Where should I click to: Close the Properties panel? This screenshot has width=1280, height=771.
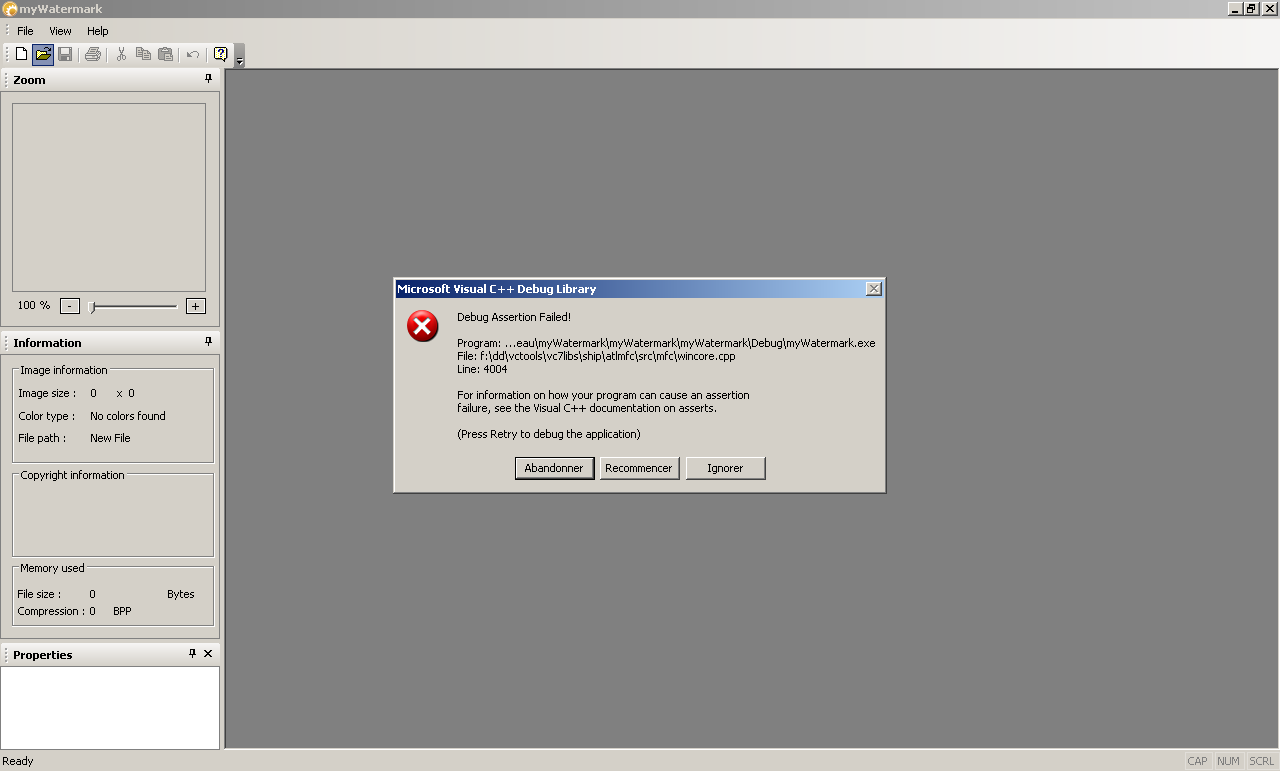tap(208, 653)
